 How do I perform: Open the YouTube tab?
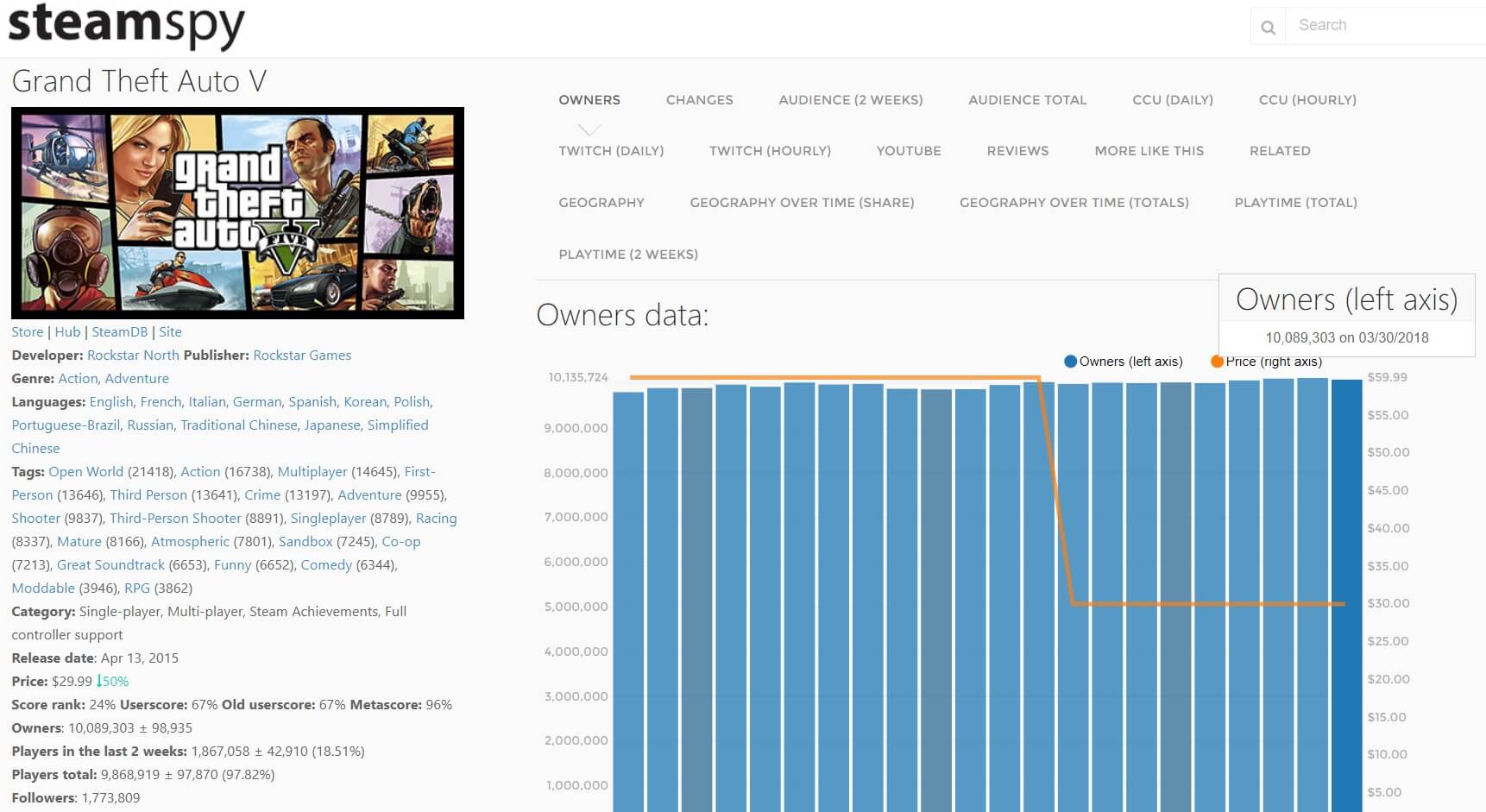point(908,151)
